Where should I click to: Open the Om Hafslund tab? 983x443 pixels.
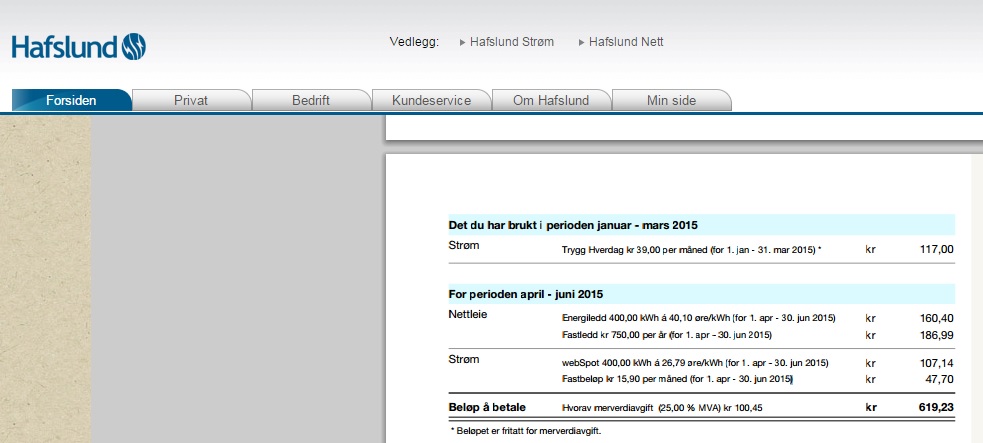pyautogui.click(x=551, y=100)
